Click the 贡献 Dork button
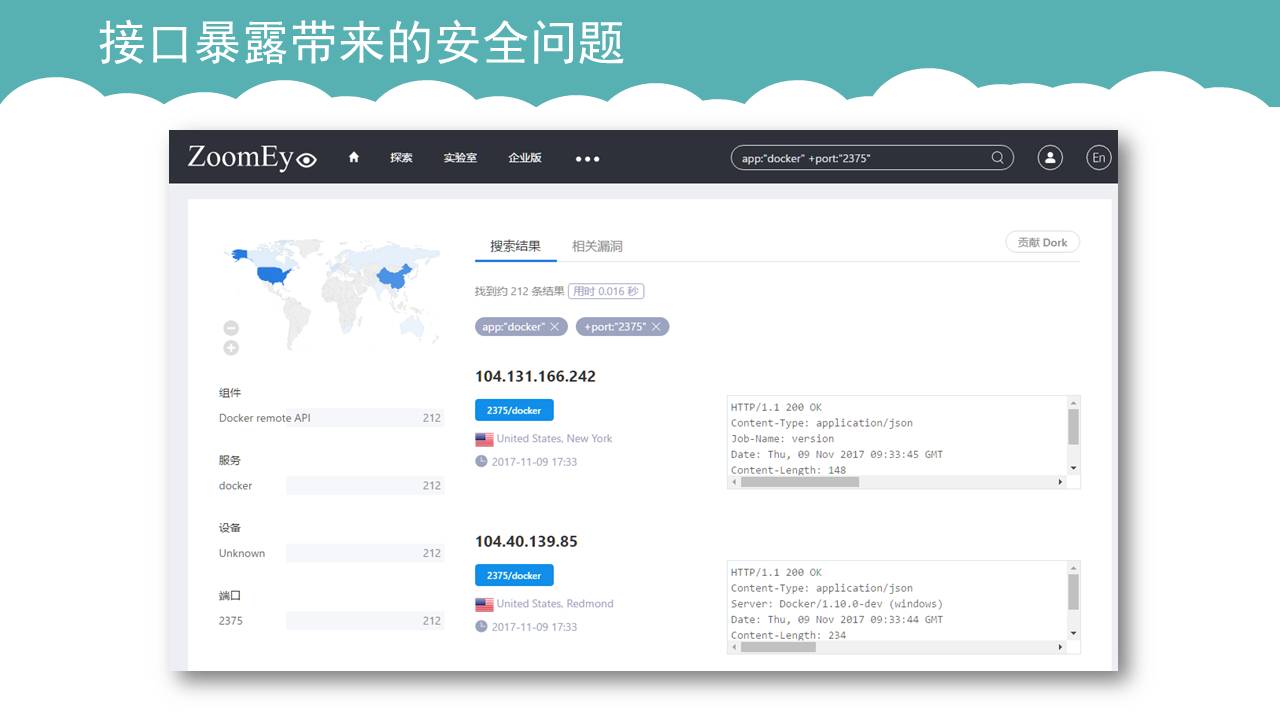Viewport: 1280px width, 720px height. point(1043,242)
